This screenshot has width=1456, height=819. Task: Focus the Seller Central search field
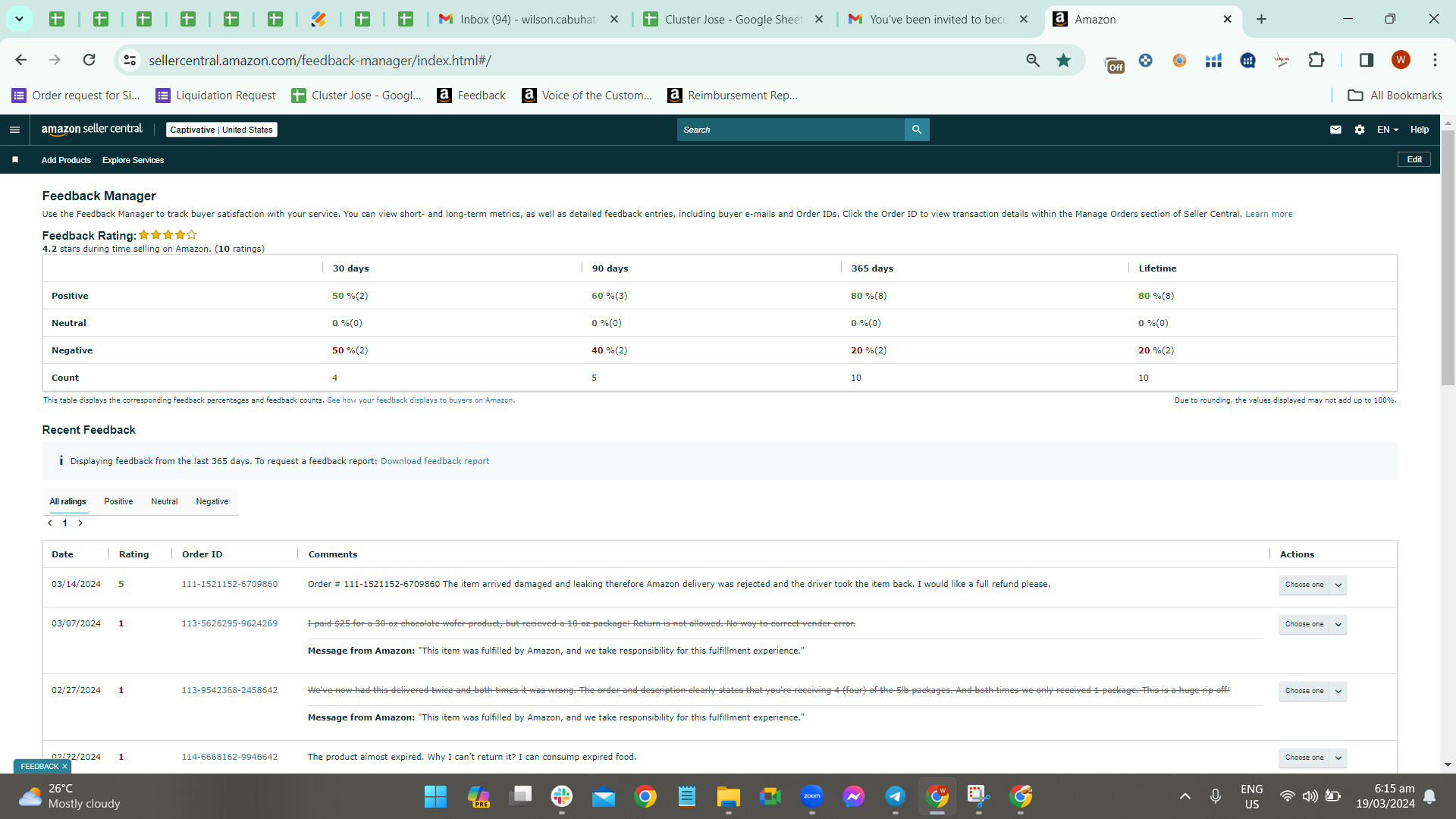point(791,130)
